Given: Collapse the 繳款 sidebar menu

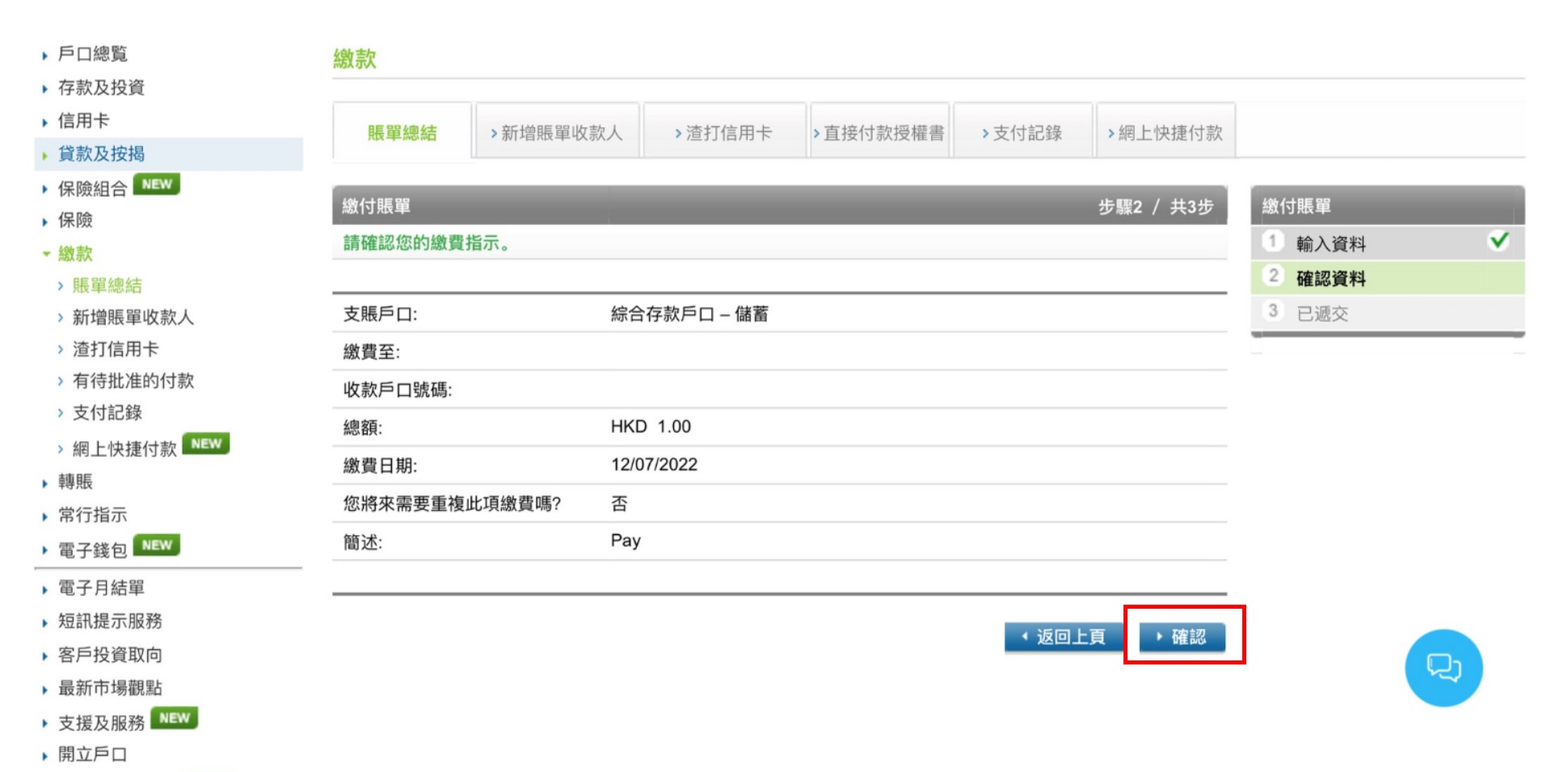Looking at the screenshot, I should (x=75, y=254).
